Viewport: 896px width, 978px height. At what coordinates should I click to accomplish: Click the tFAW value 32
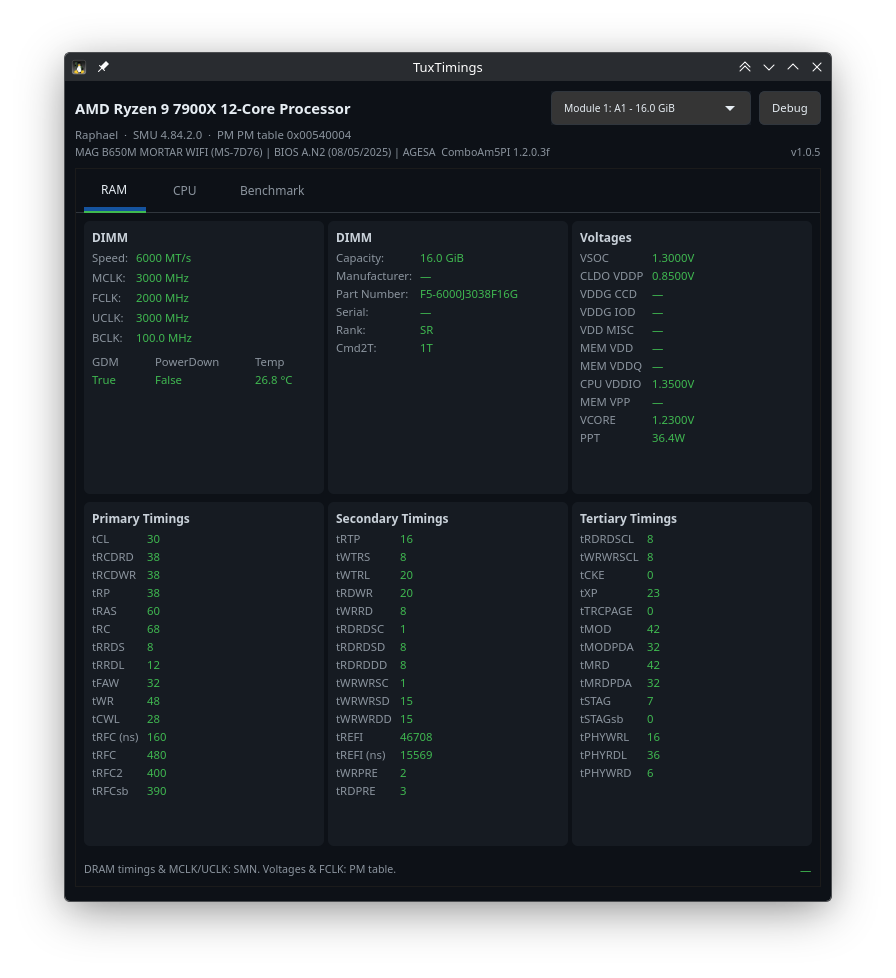(x=153, y=684)
